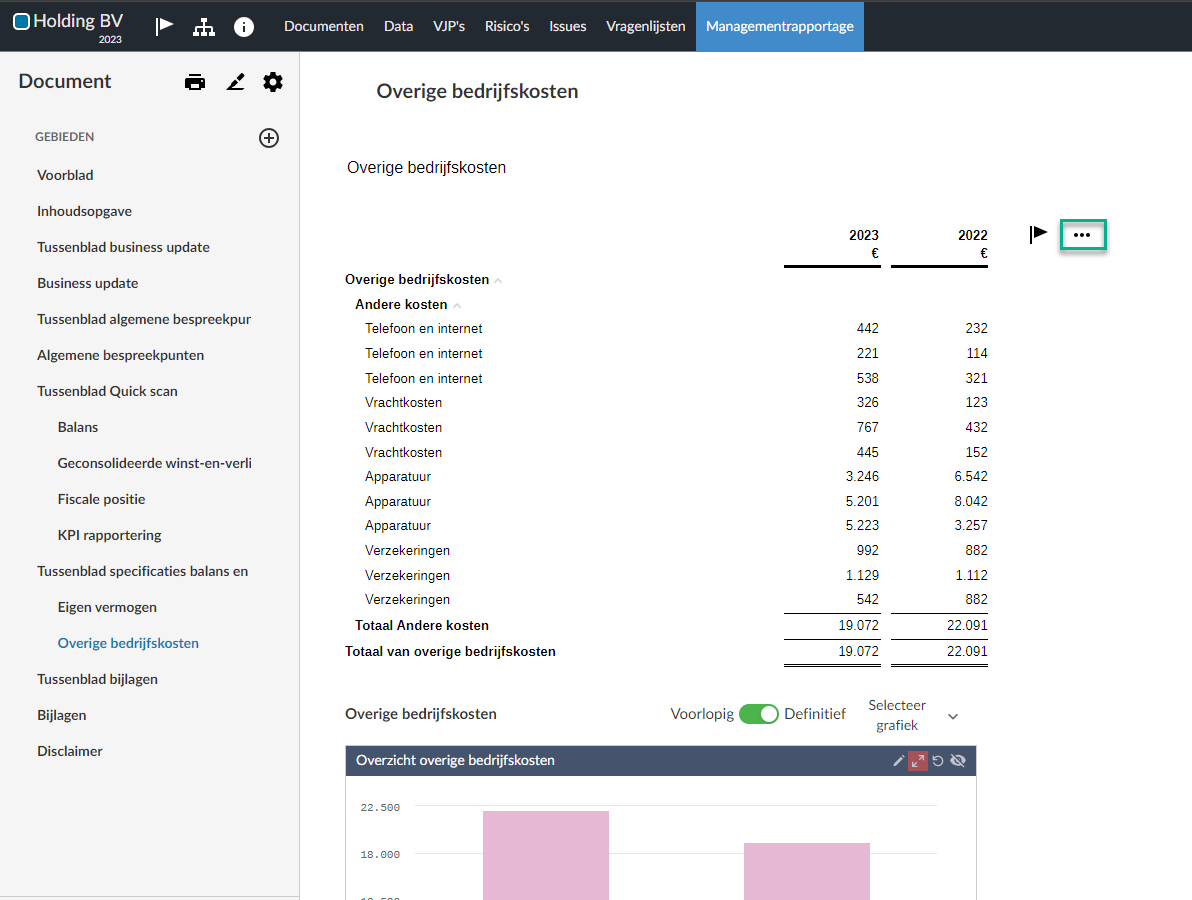Click the flag icon next to the table

(1038, 234)
